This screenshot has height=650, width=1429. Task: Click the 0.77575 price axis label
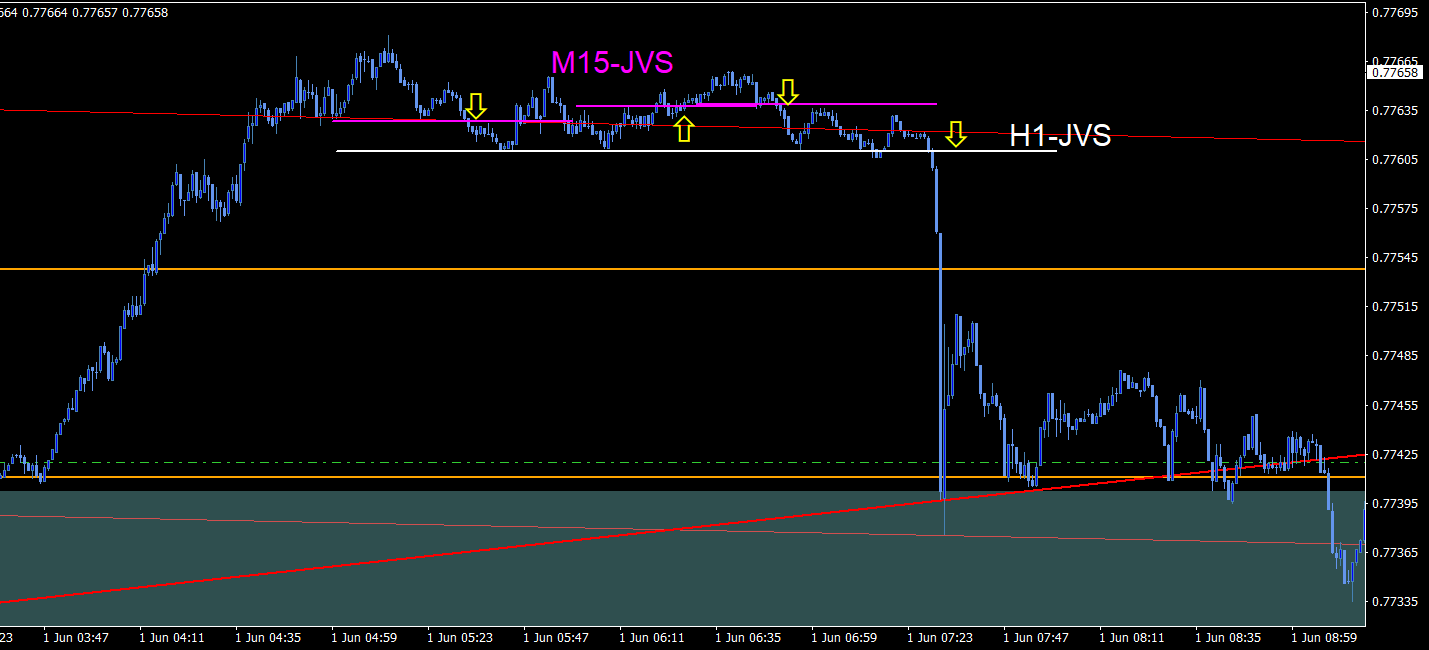tap(1397, 209)
